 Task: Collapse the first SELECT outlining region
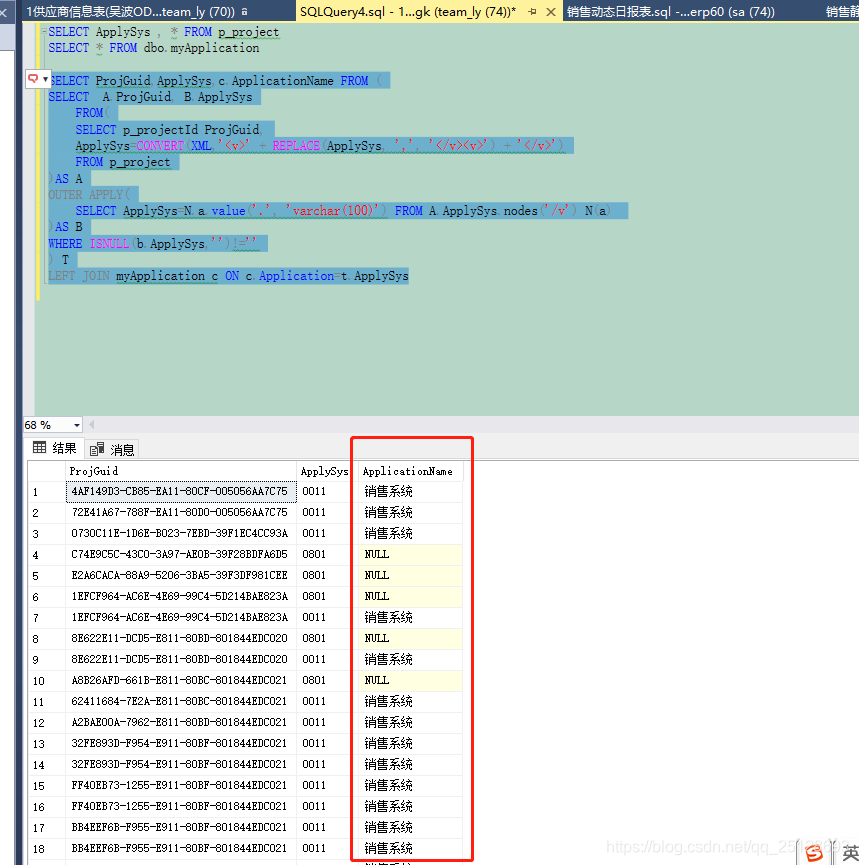click(44, 32)
